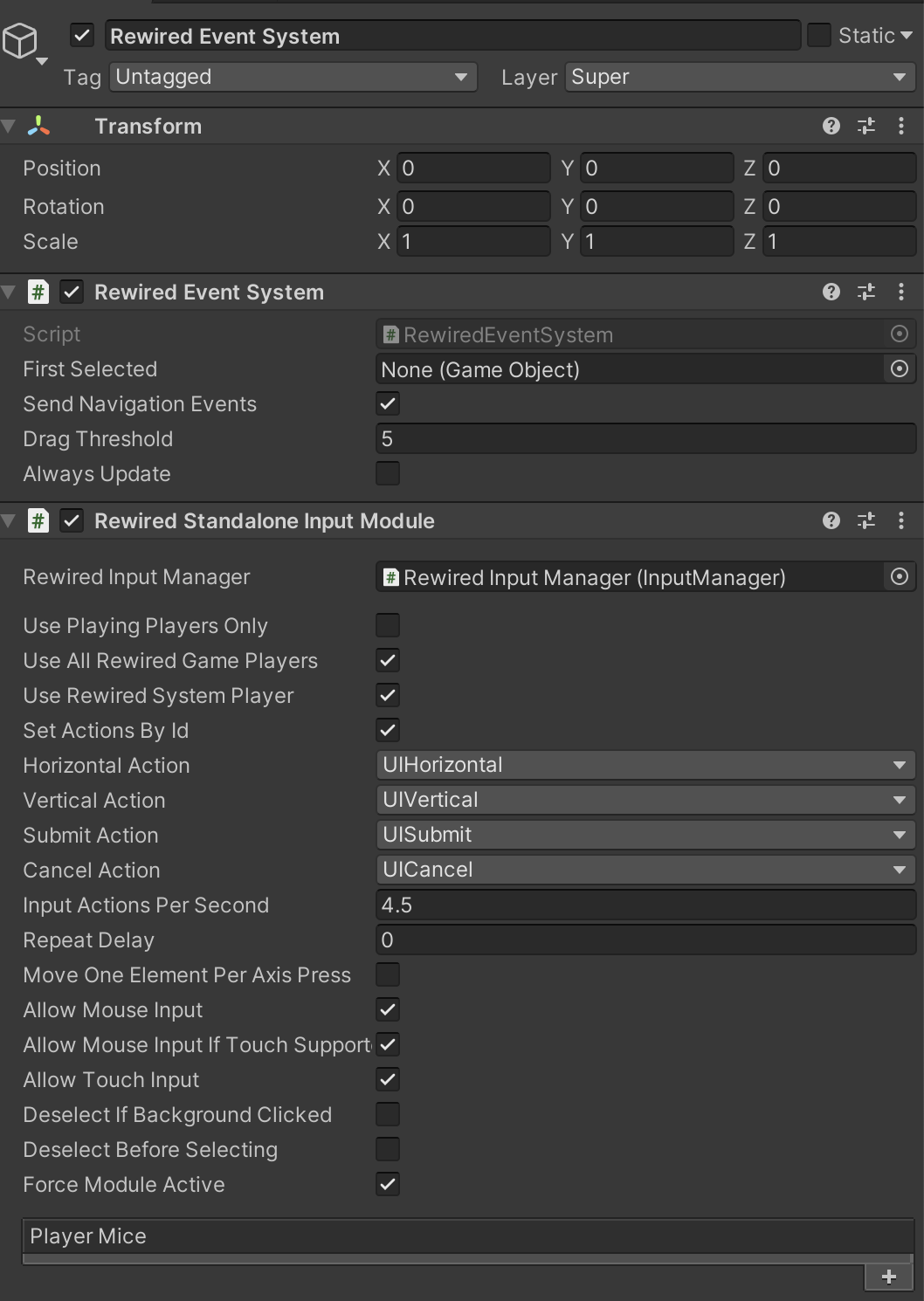Click the Drag Threshold field
The image size is (924, 1301).
pos(645,438)
